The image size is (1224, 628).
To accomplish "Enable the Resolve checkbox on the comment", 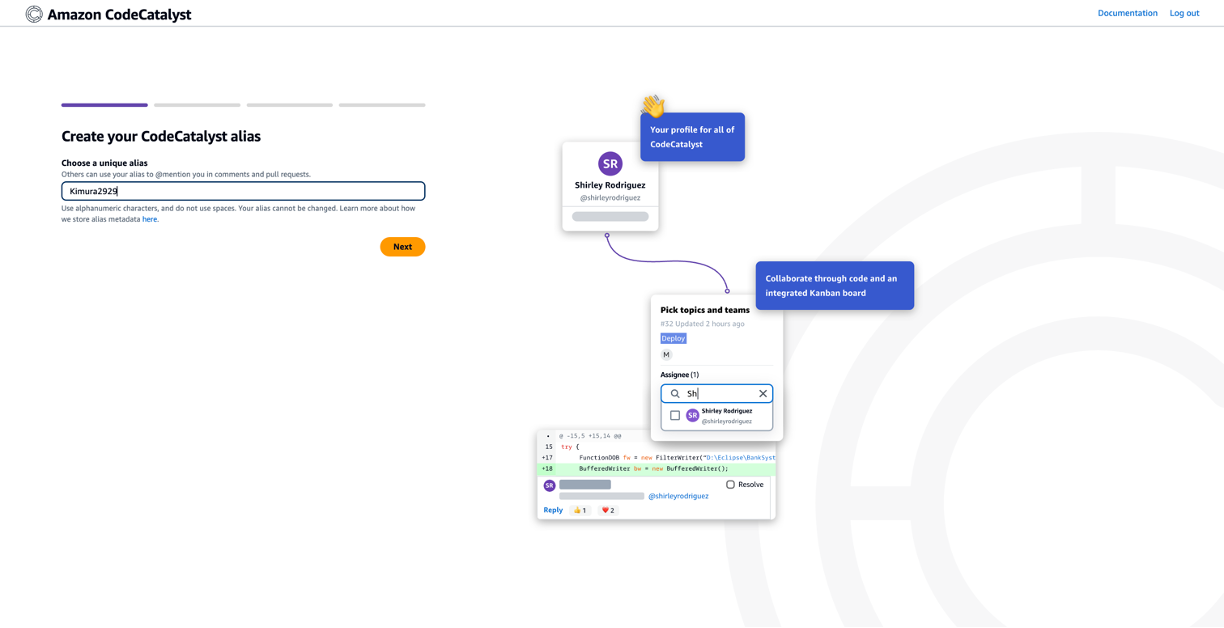I will [729, 484].
